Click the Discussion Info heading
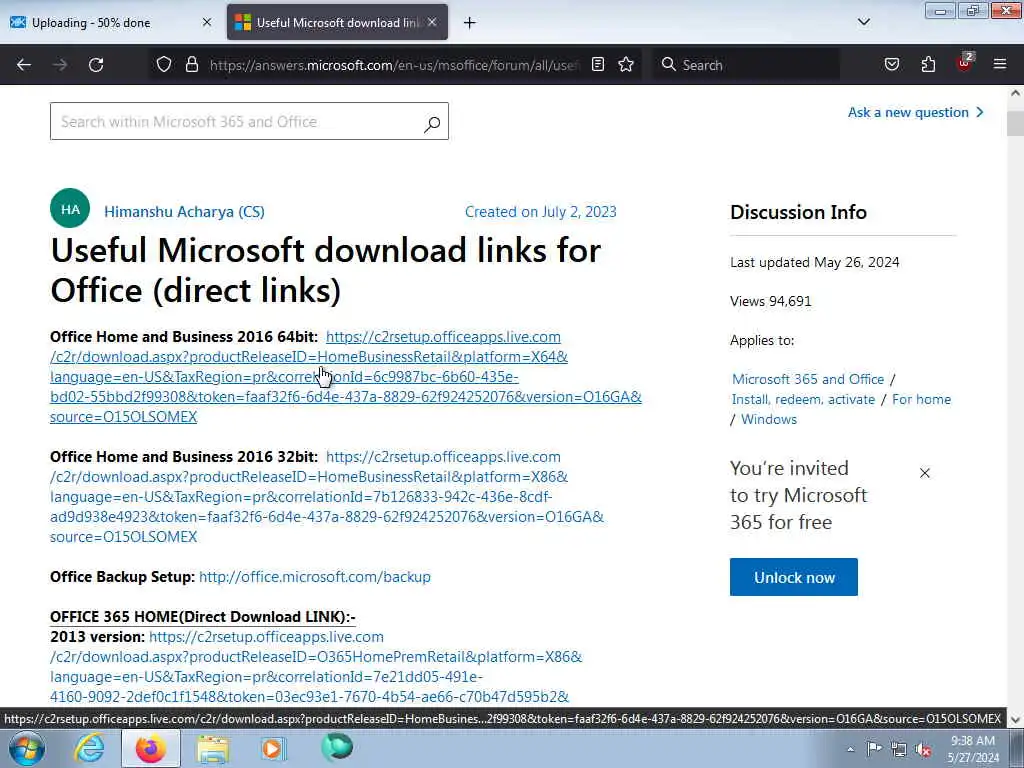The width and height of the screenshot is (1024, 768). tap(798, 212)
